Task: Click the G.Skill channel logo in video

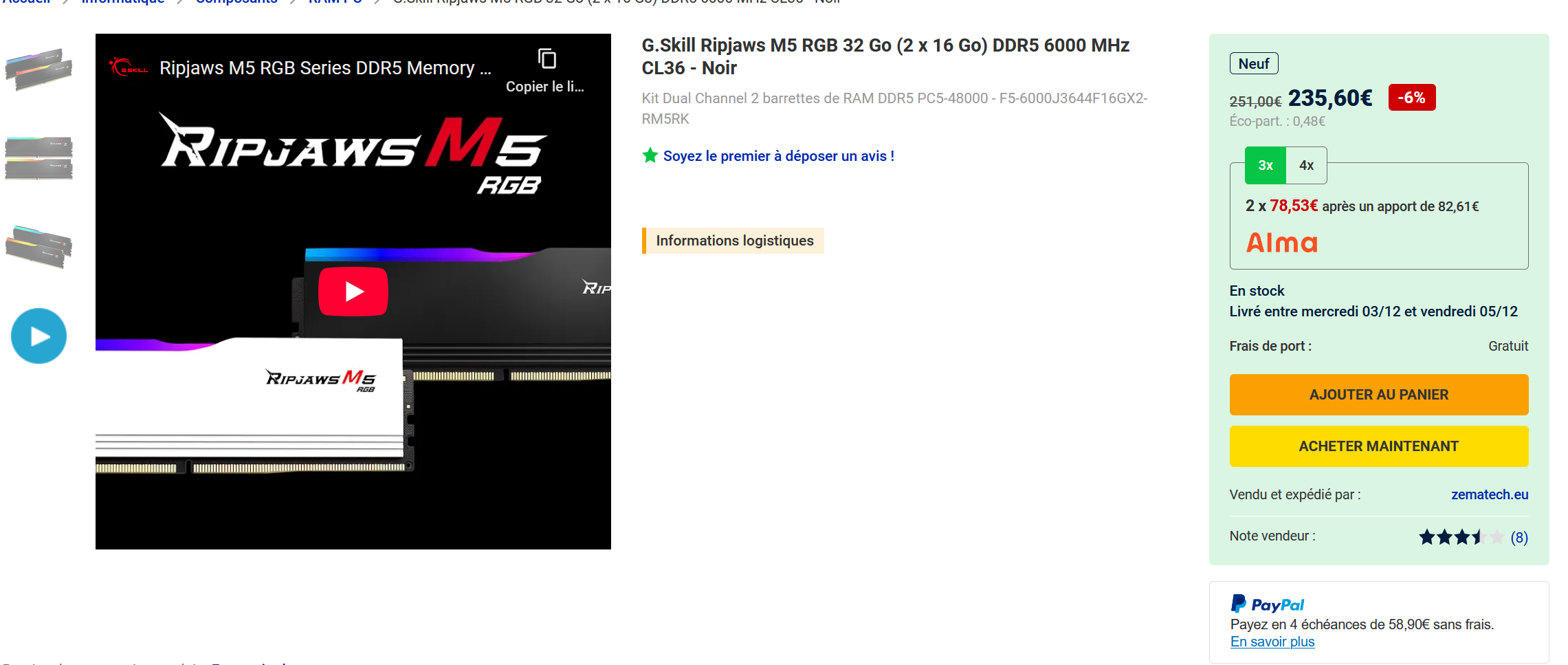Action: 129,68
